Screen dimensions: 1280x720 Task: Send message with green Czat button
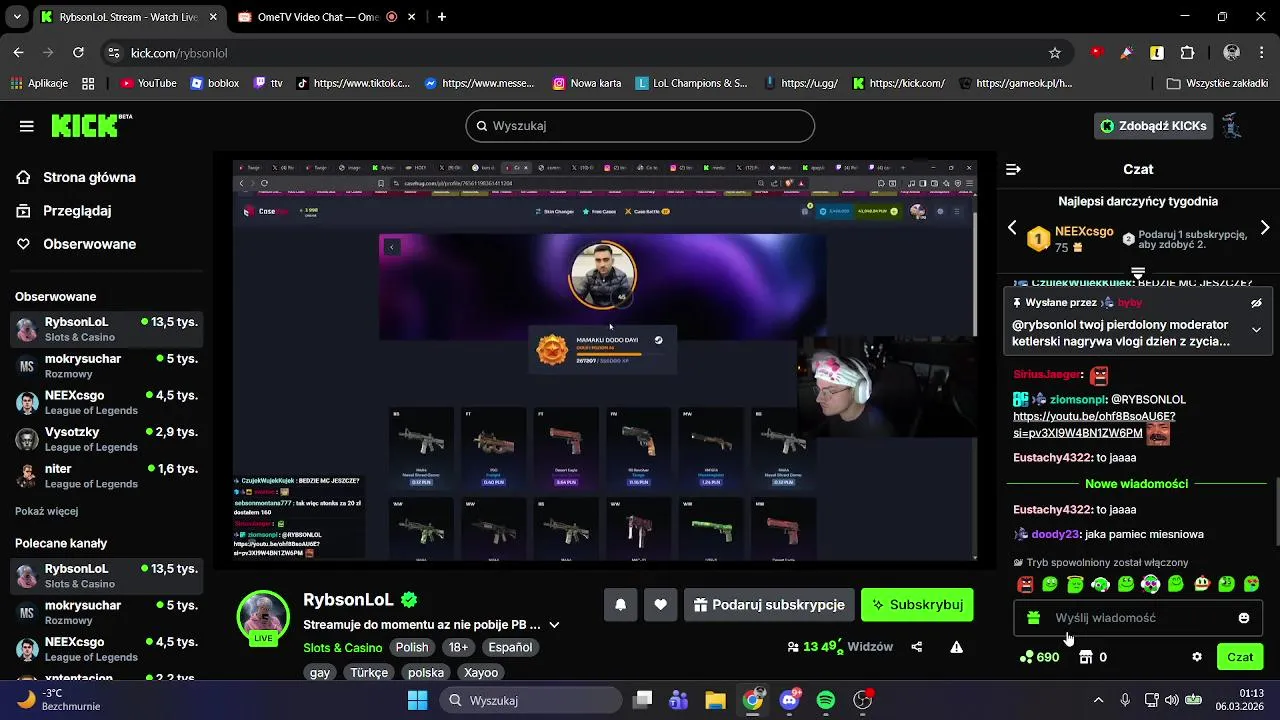tap(1240, 657)
